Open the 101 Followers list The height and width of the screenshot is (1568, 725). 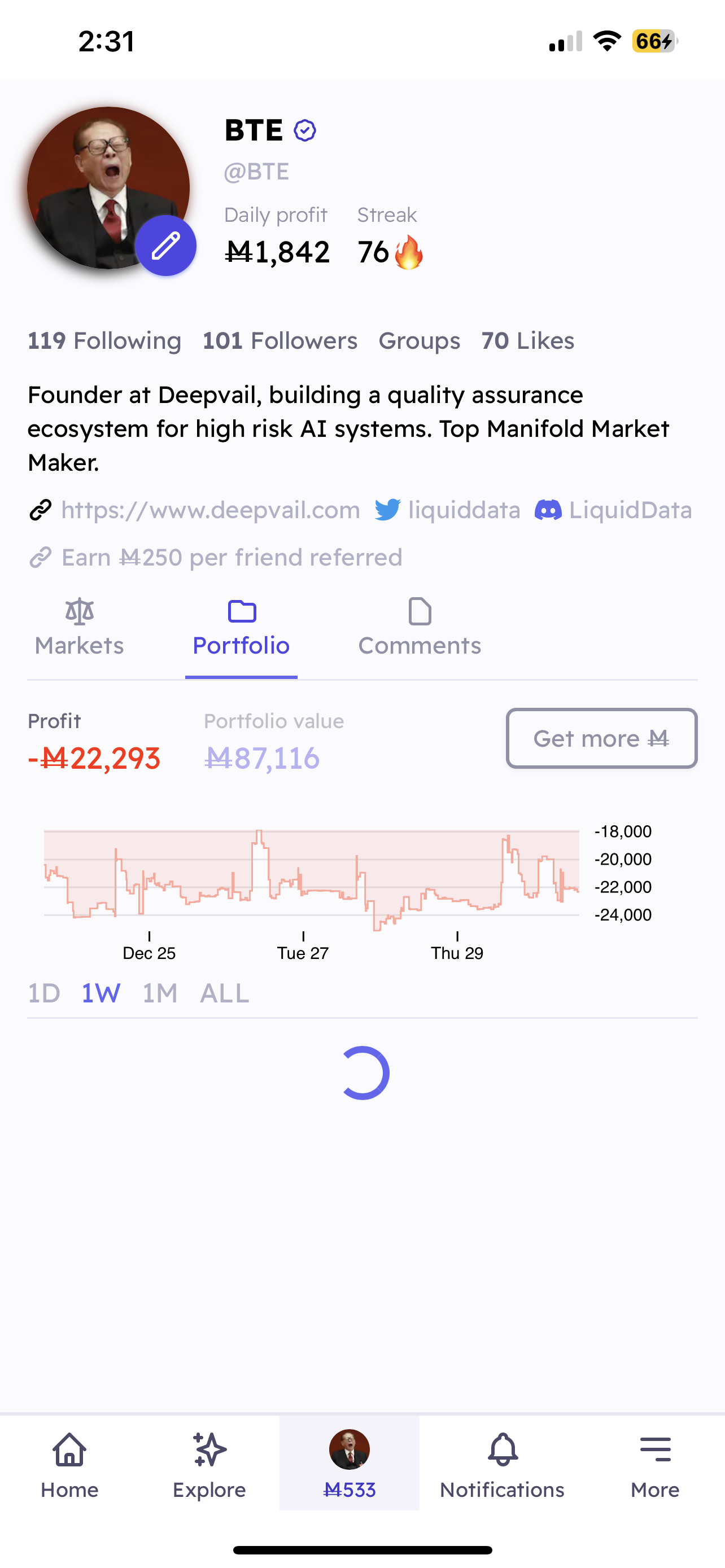click(x=280, y=341)
